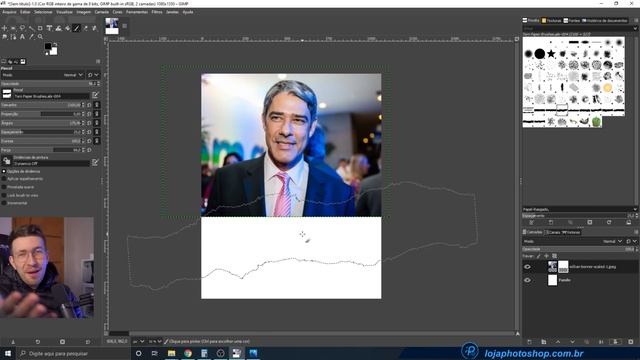
Task: Click the white background color swatch
Action: point(53,51)
